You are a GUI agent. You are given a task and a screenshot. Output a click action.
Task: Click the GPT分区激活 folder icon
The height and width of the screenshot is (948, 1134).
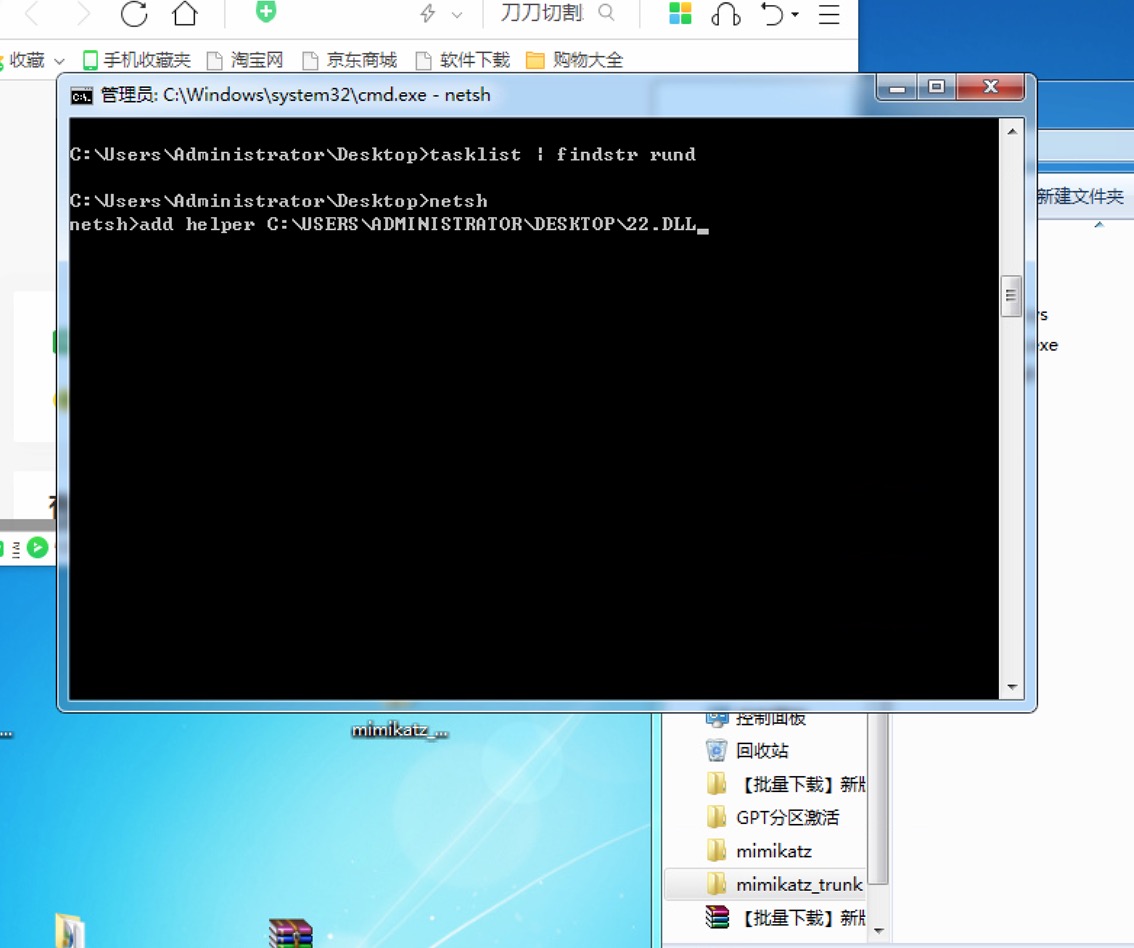(x=717, y=817)
